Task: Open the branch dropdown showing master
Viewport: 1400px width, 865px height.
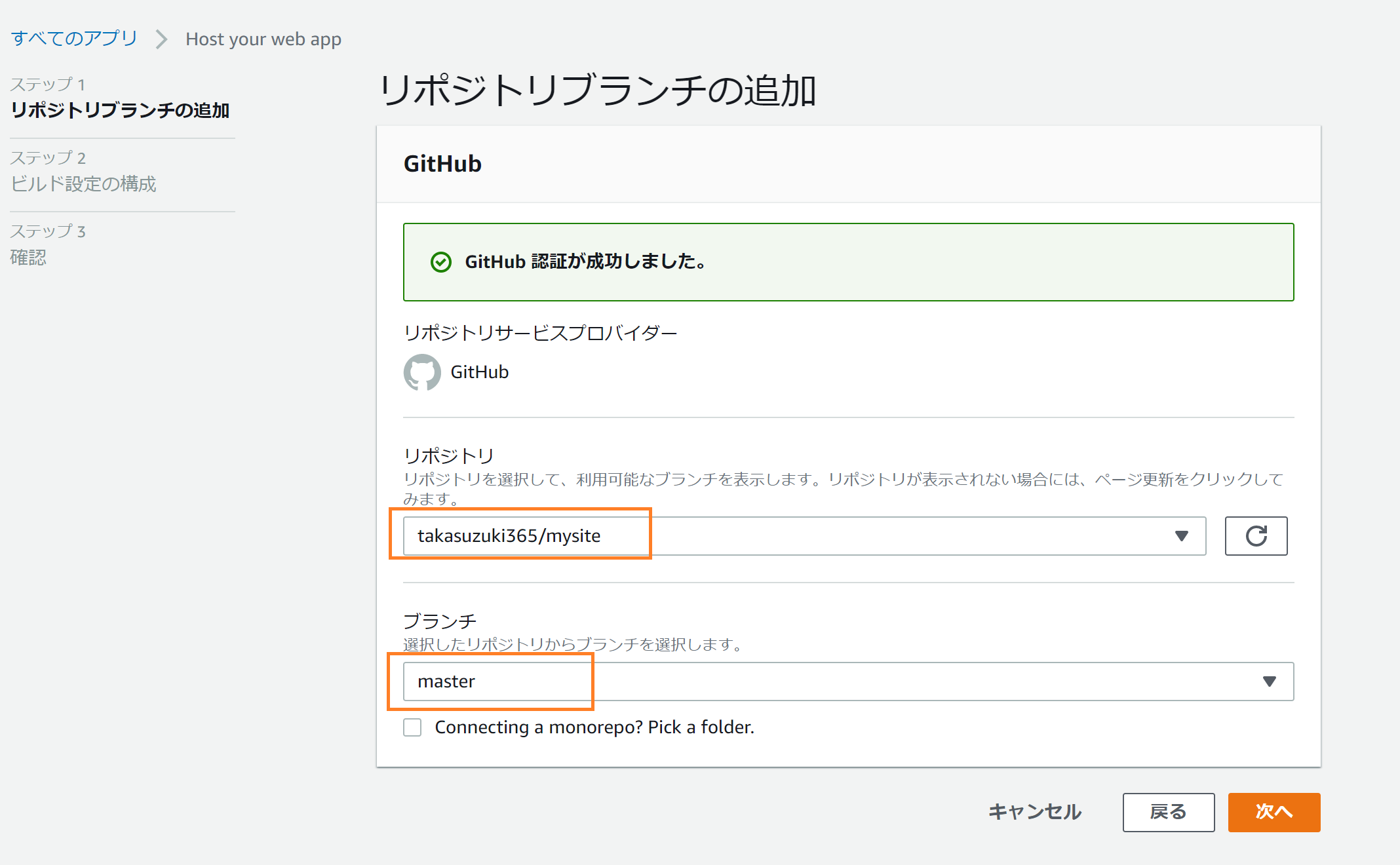Action: click(848, 682)
